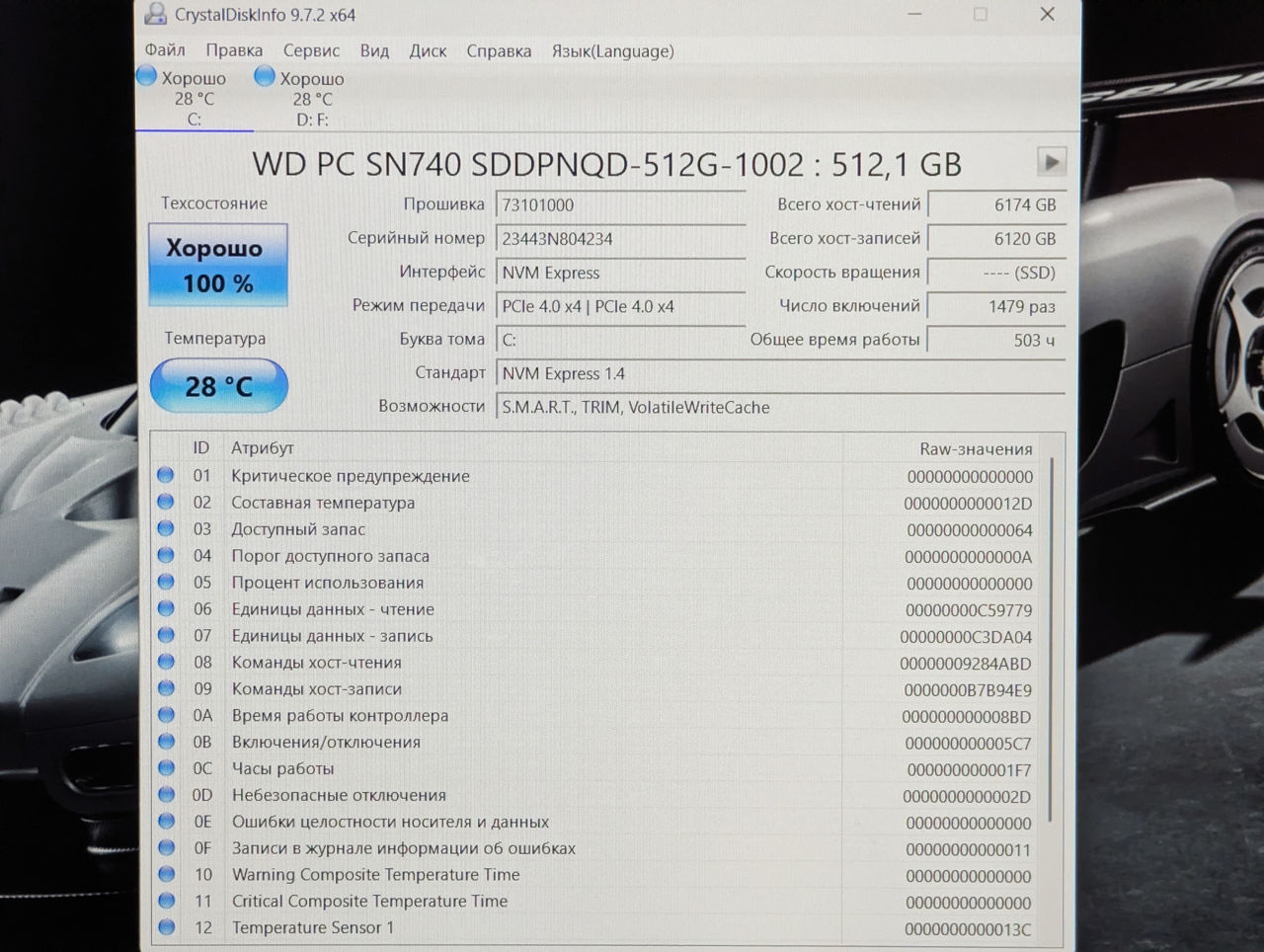
Task: Open the Язык(Language) menu
Action: [x=612, y=50]
